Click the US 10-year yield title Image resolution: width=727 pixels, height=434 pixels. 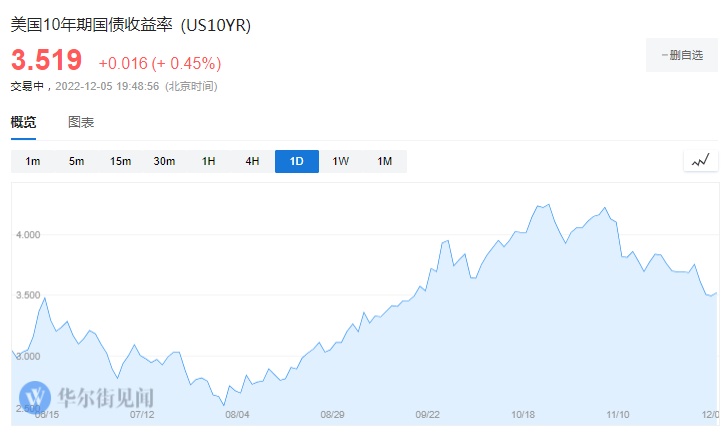click(130, 25)
